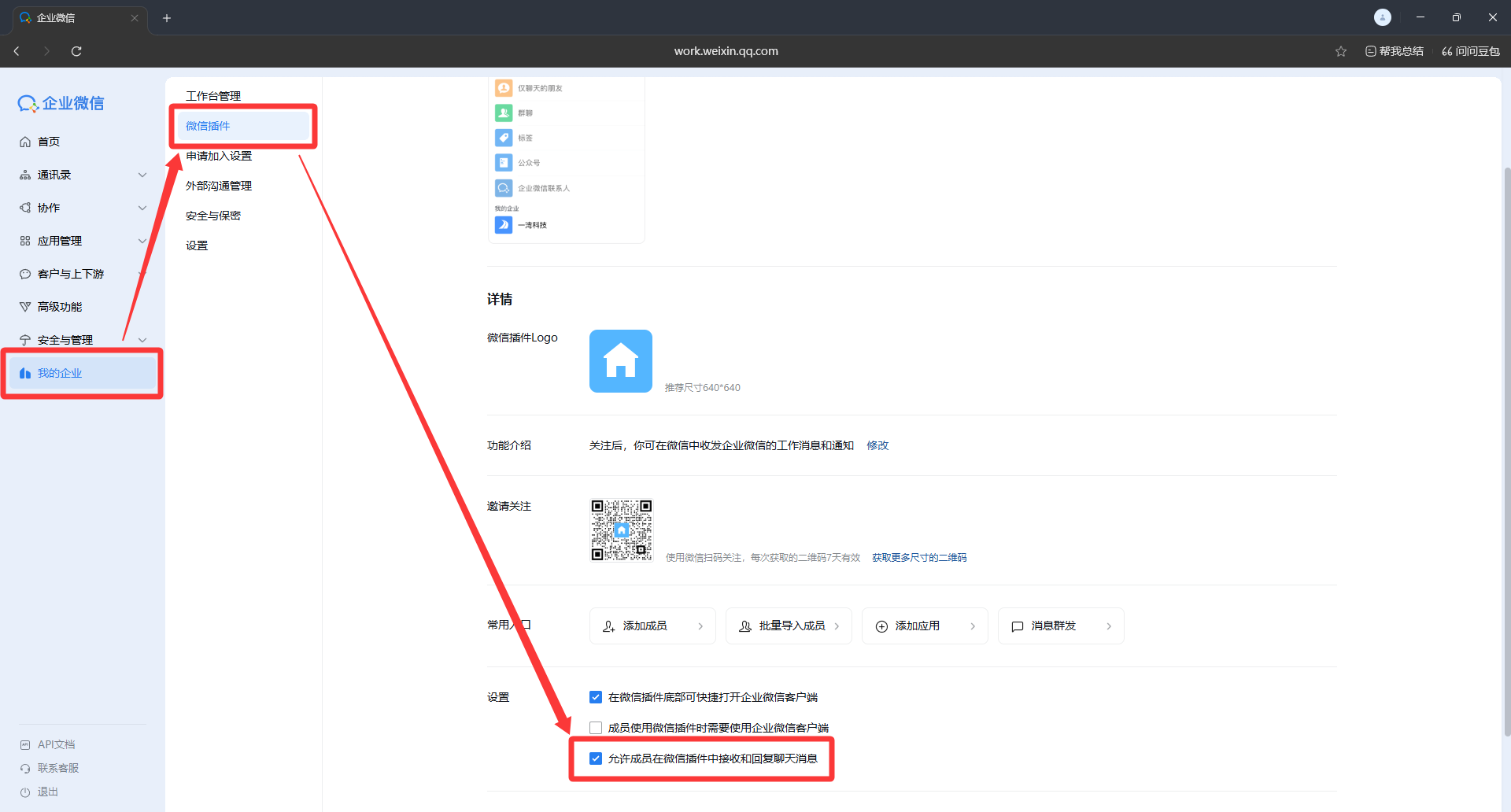This screenshot has width=1511, height=812.
Task: Click the 协作 collaboration icon
Action: coord(25,208)
